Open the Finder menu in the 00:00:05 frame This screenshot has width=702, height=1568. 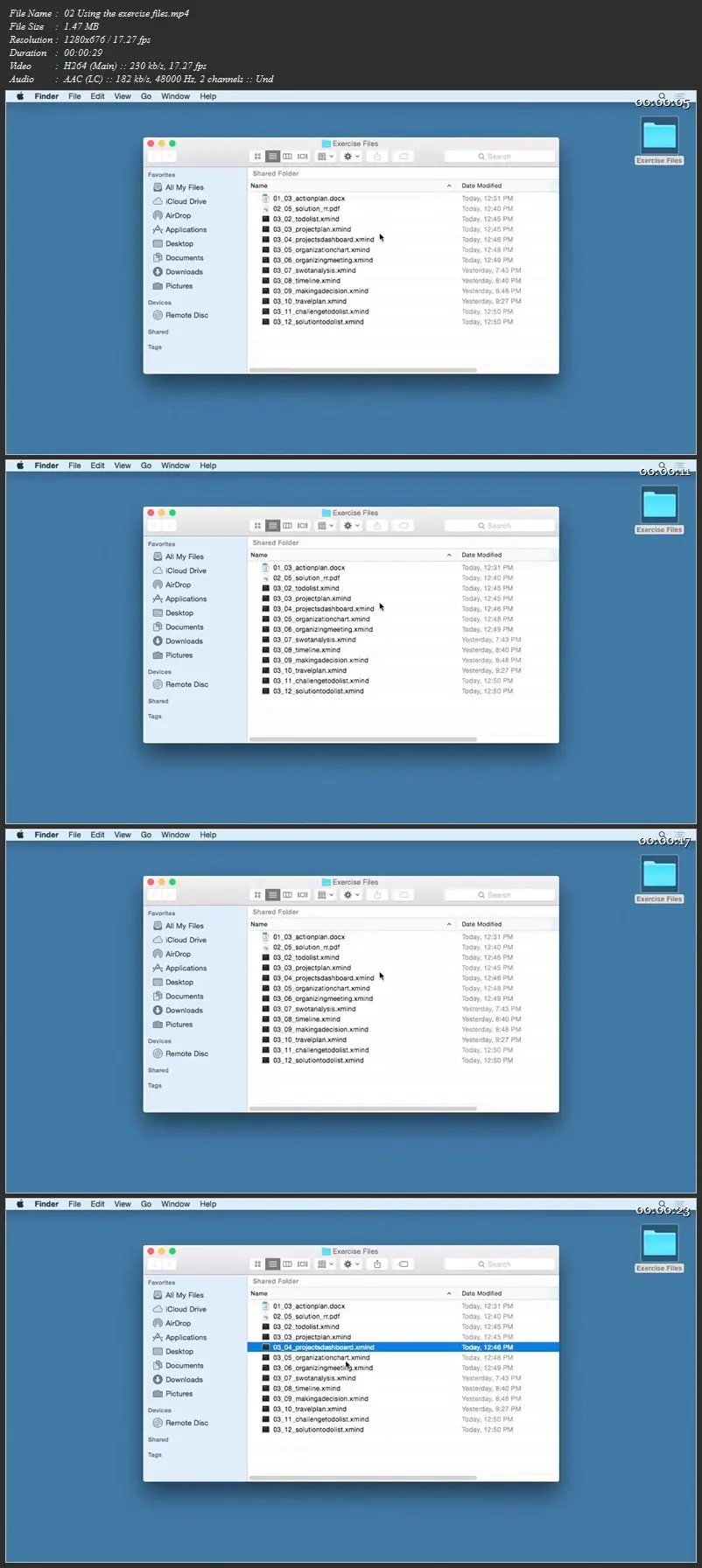click(46, 96)
